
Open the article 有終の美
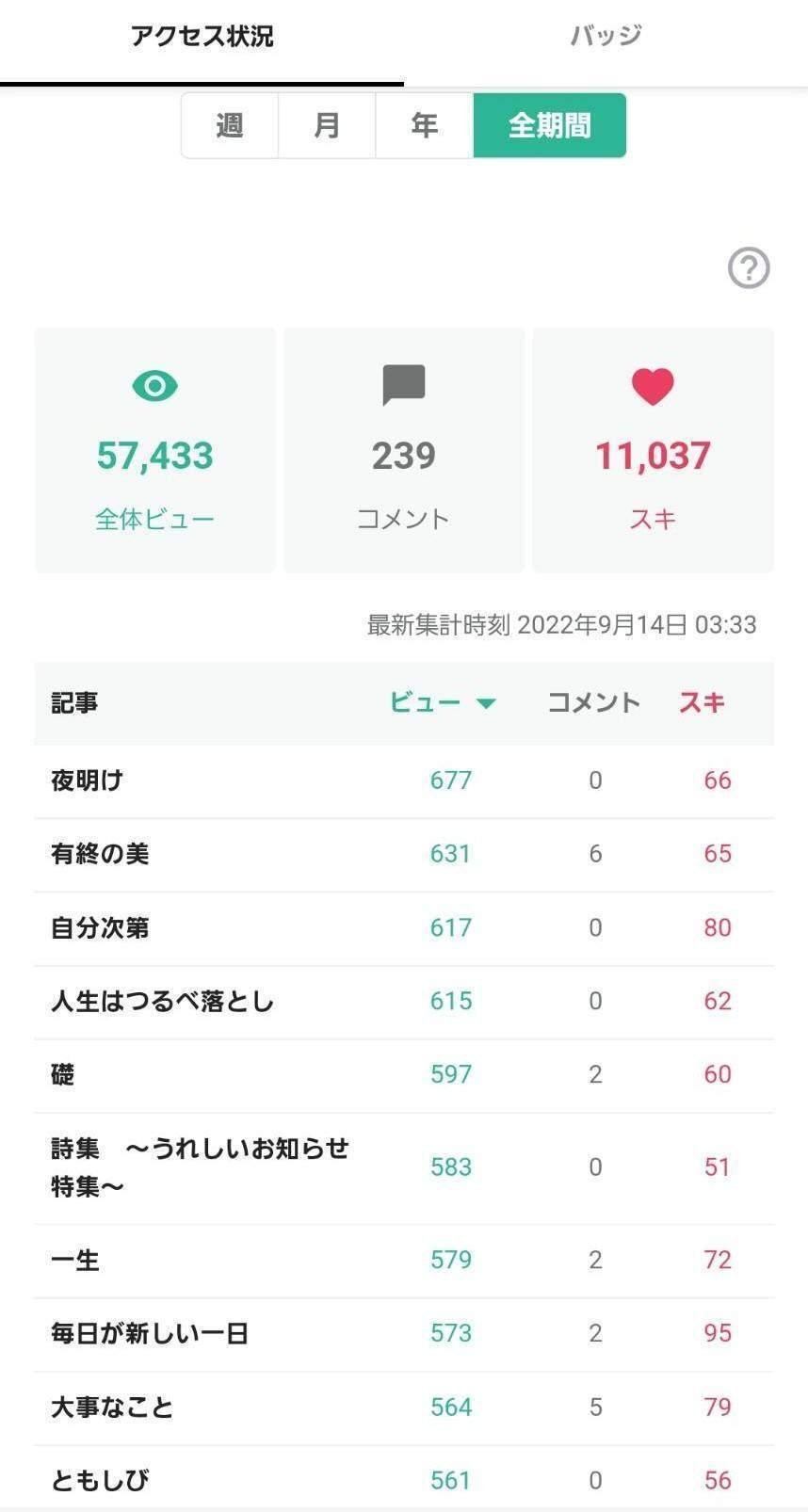100,854
